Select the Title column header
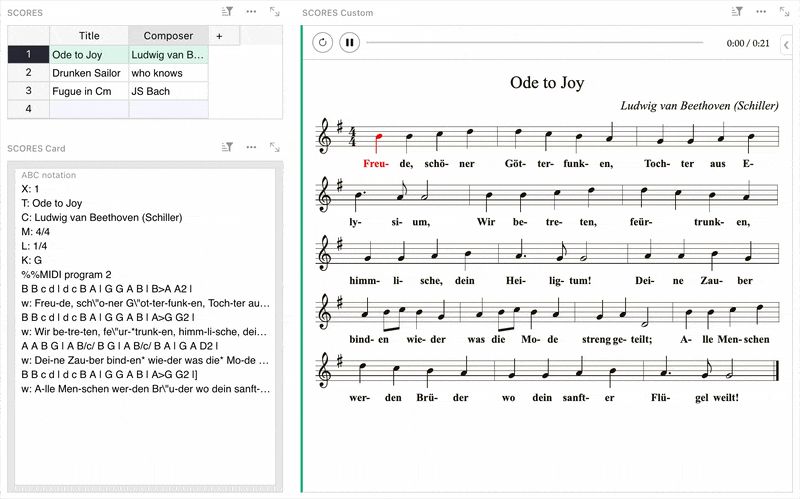The height and width of the screenshot is (499, 800). [89, 36]
